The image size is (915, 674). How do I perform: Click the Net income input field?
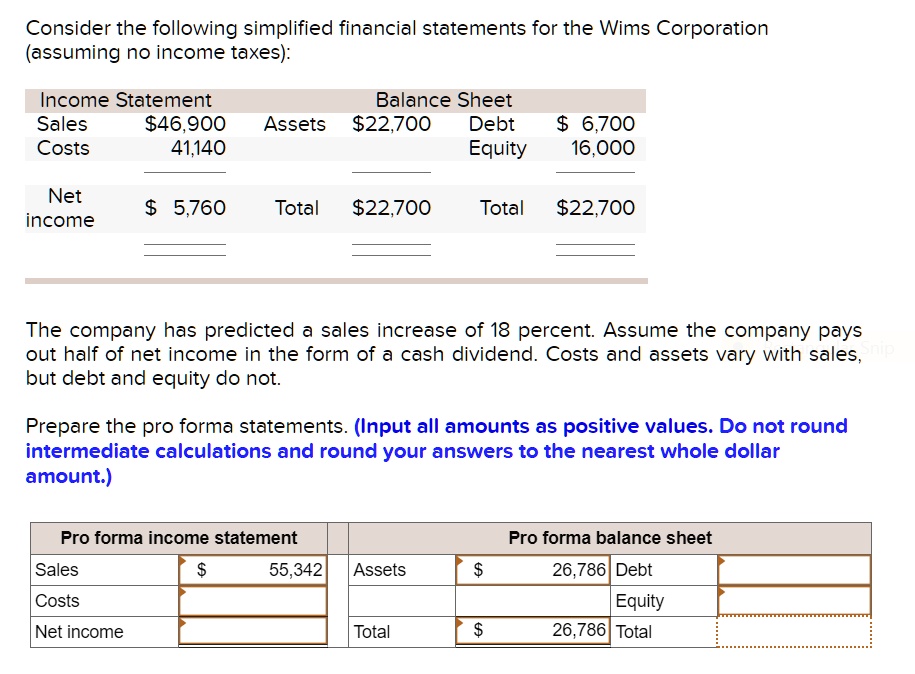[253, 631]
